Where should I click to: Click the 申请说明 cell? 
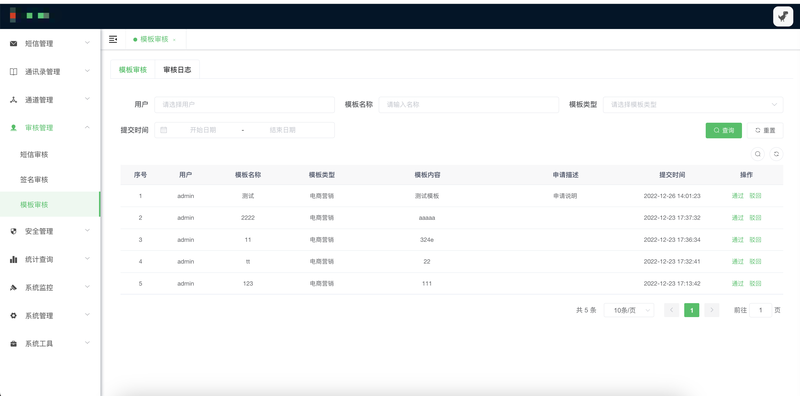565,196
